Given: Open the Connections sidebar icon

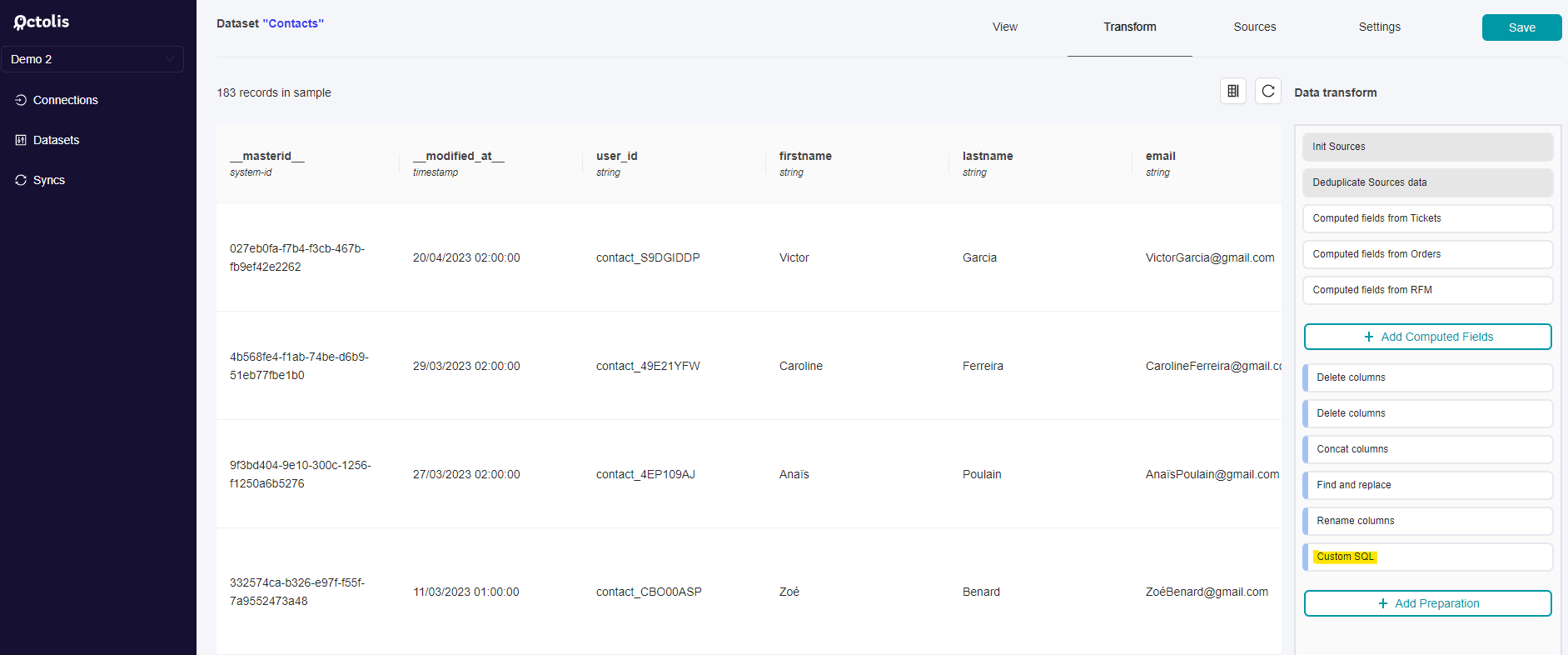Looking at the screenshot, I should click(21, 100).
